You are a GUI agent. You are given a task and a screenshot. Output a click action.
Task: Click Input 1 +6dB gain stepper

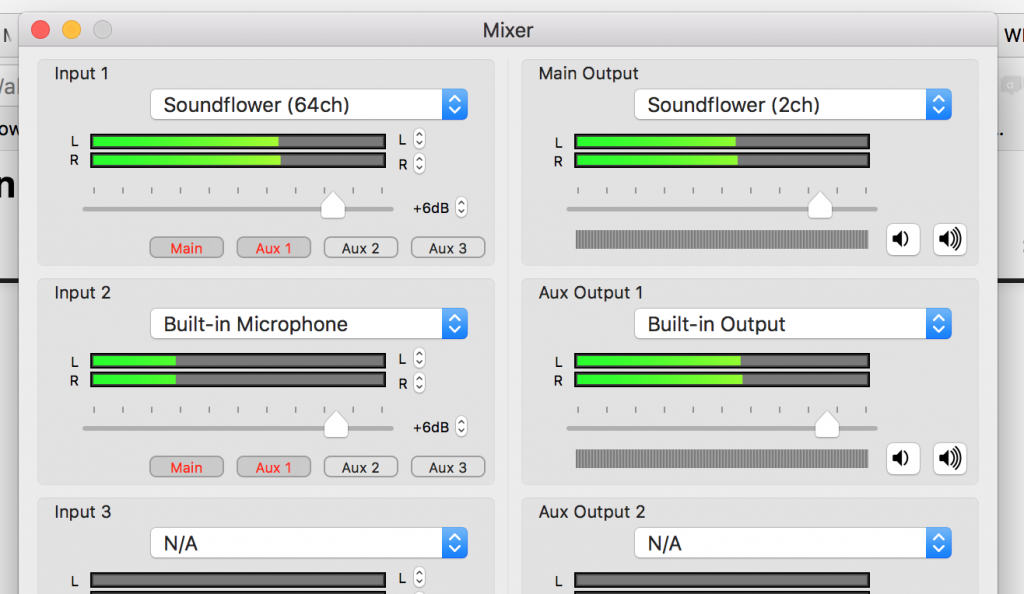[461, 208]
